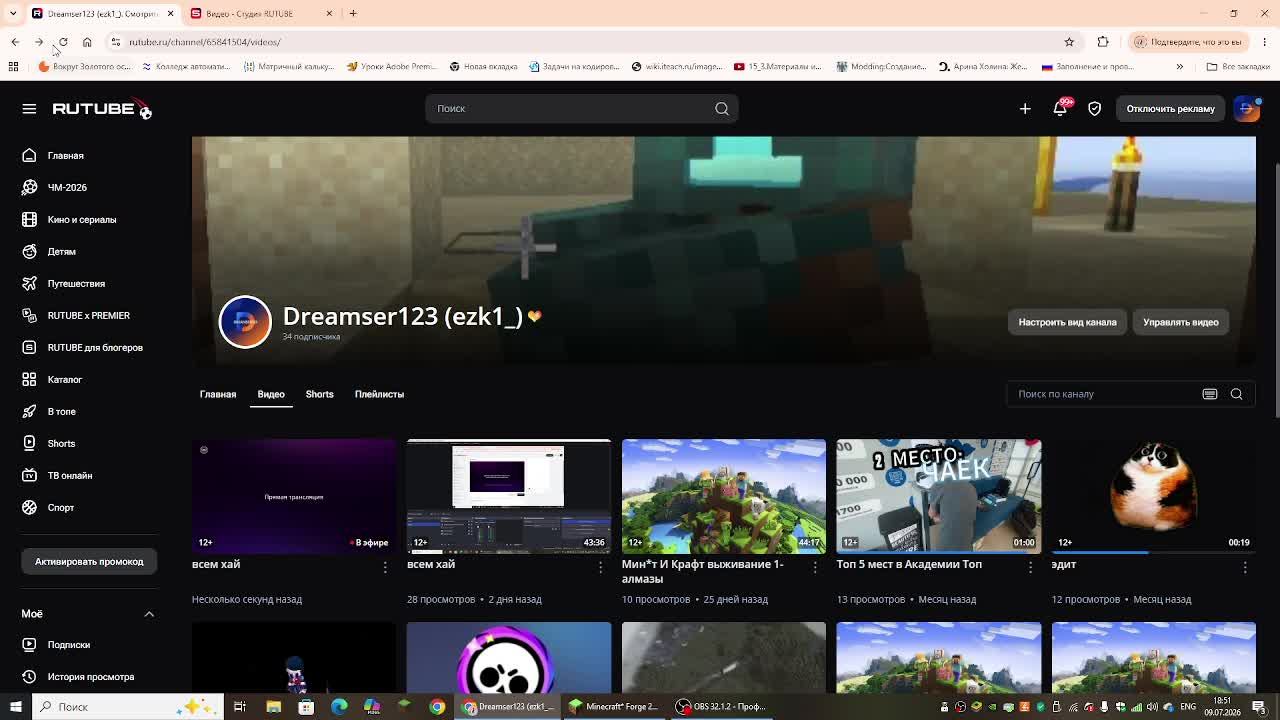Screen dimensions: 1280x720
Task: Open the Все закладки bookmarks folder
Action: [x=1238, y=67]
